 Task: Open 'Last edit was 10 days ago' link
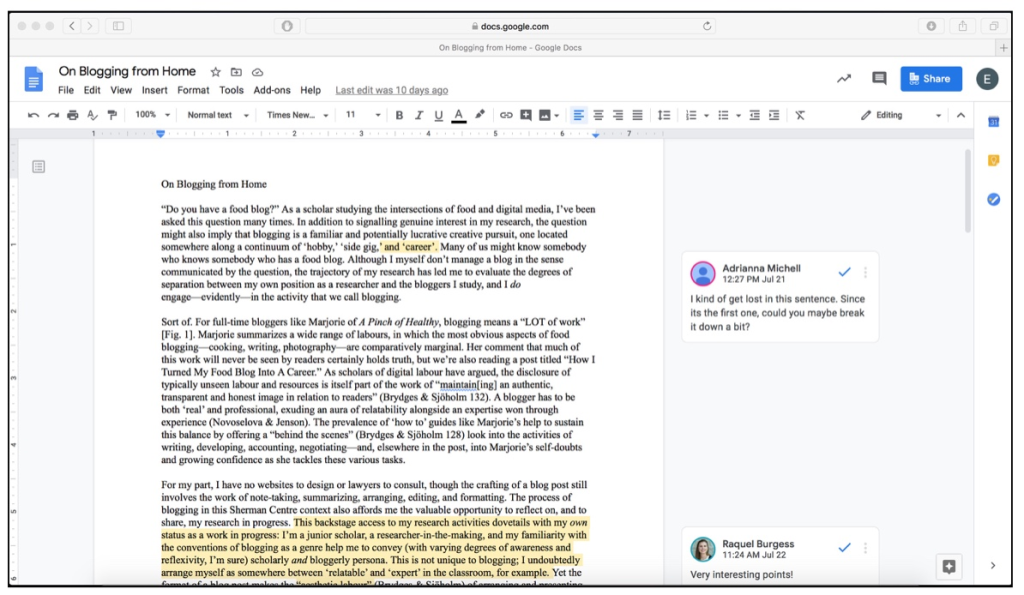391,90
